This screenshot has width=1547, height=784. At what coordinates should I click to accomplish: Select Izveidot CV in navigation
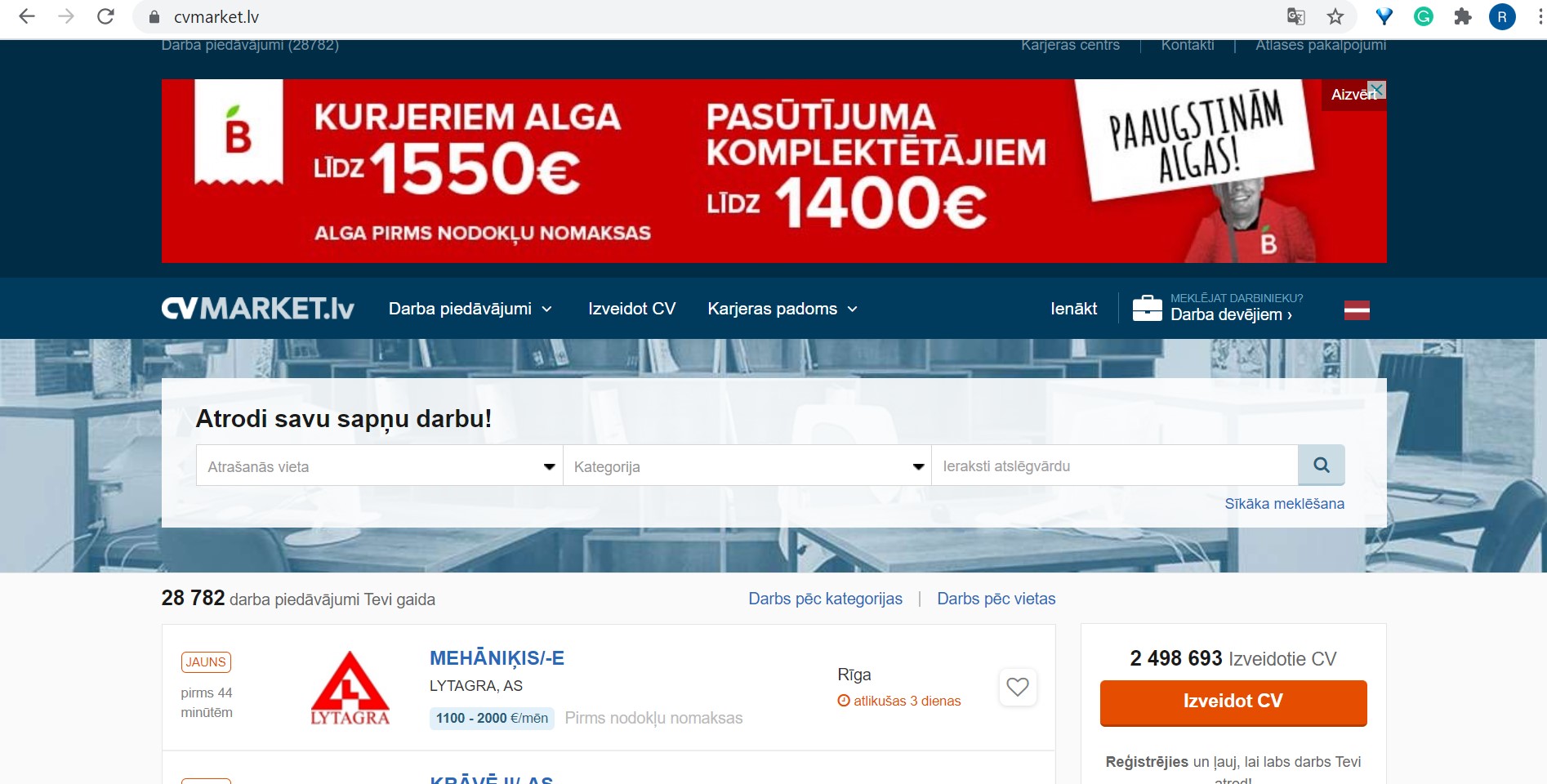(x=632, y=309)
